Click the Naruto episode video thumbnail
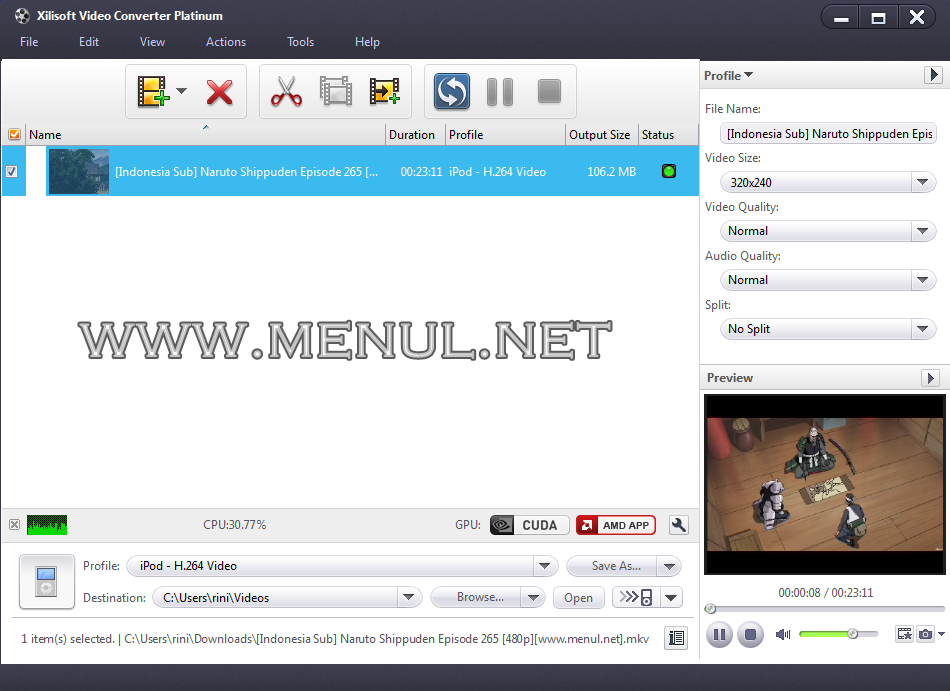Image resolution: width=950 pixels, height=691 pixels. (x=79, y=171)
